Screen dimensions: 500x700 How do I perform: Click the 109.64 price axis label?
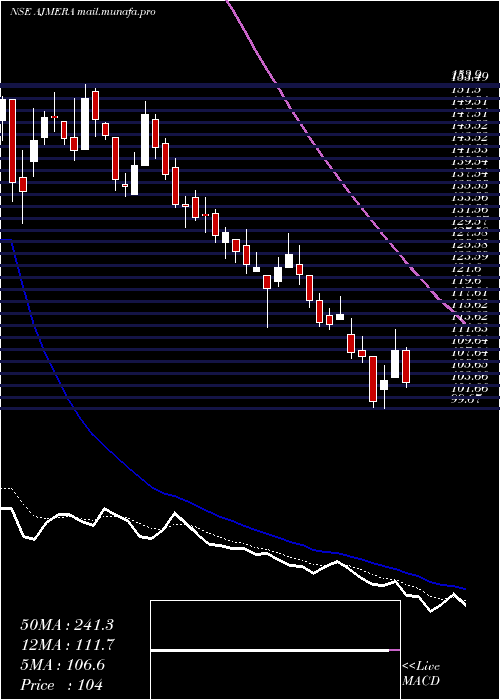tap(468, 341)
